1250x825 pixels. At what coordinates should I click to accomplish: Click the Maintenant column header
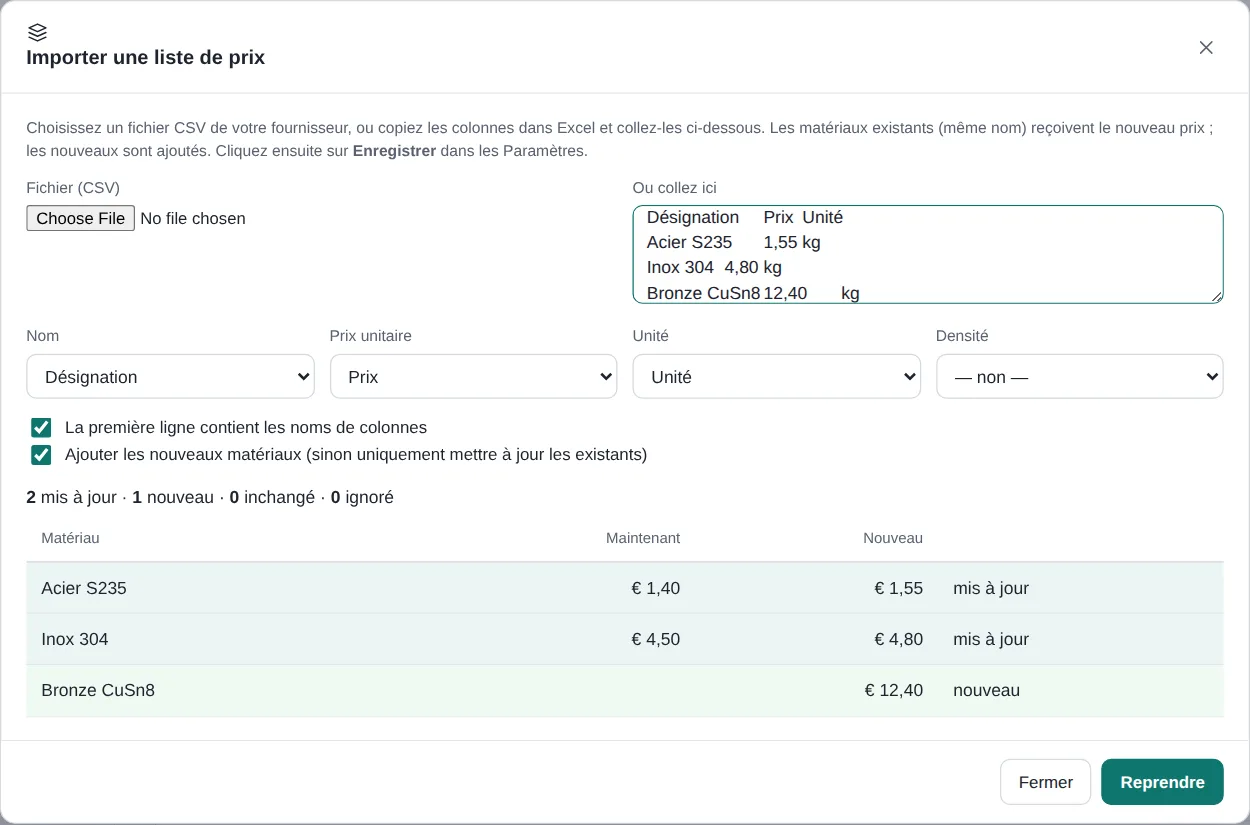click(x=643, y=538)
